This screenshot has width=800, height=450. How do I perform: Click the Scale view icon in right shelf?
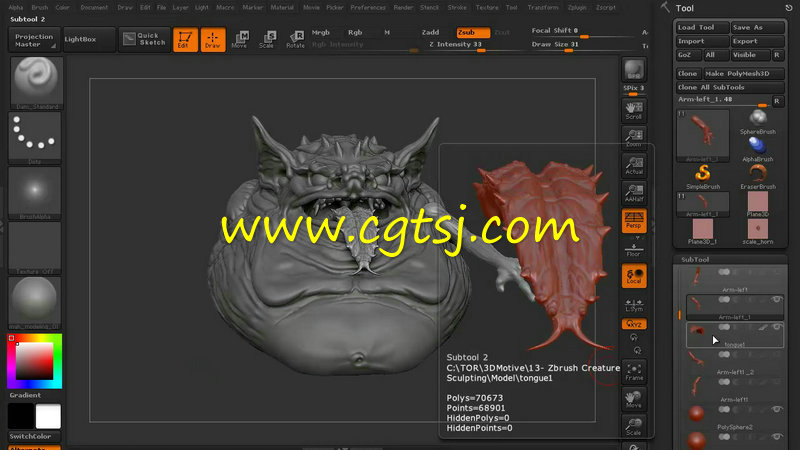point(634,427)
